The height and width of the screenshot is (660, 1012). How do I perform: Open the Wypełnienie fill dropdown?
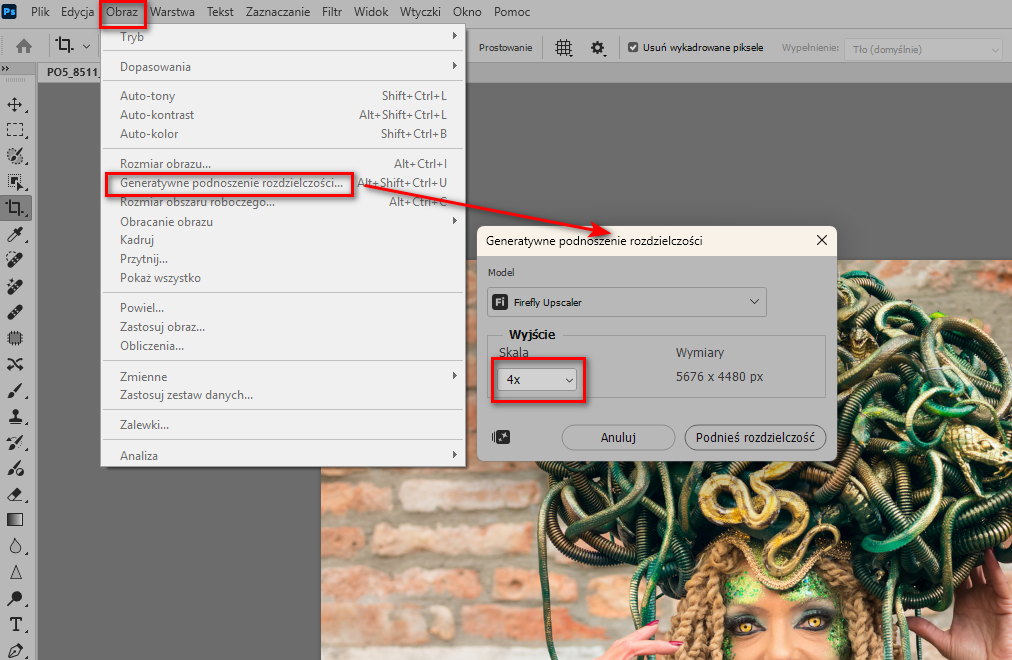pyautogui.click(x=923, y=49)
